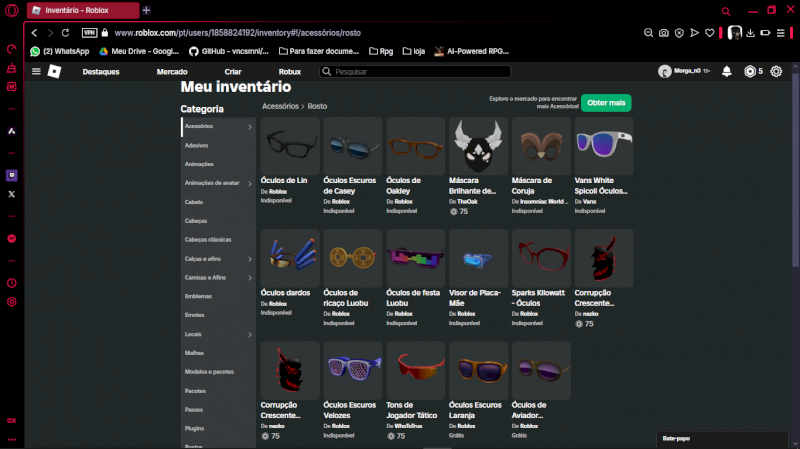The width and height of the screenshot is (800, 449).
Task: Open the notifications bell
Action: coord(727,71)
